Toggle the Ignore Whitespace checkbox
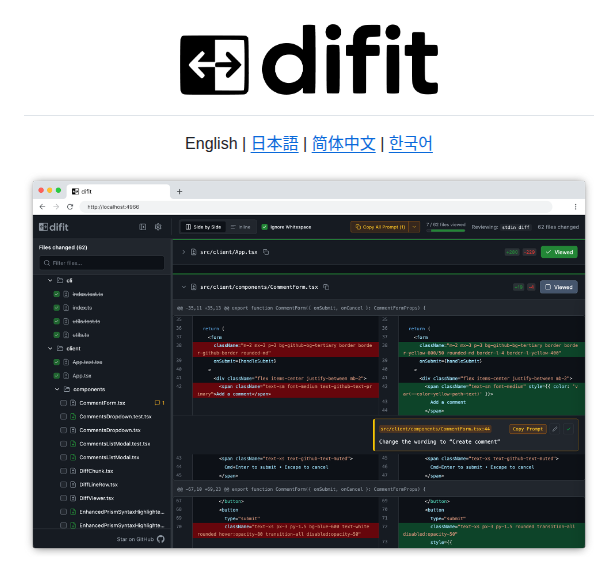This screenshot has height=582, width=612. click(265, 227)
